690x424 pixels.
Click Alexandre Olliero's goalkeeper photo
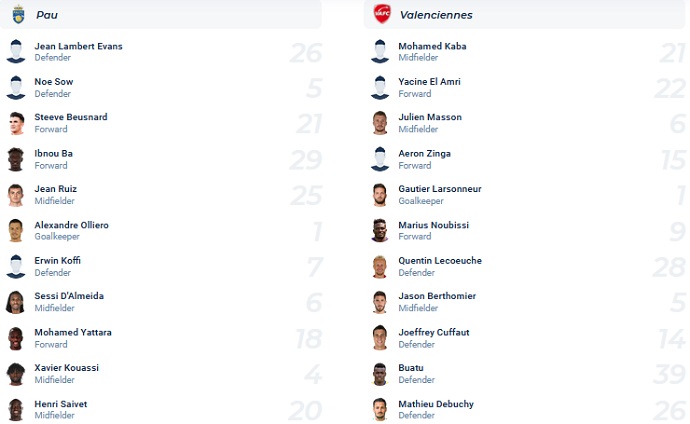[x=16, y=231]
